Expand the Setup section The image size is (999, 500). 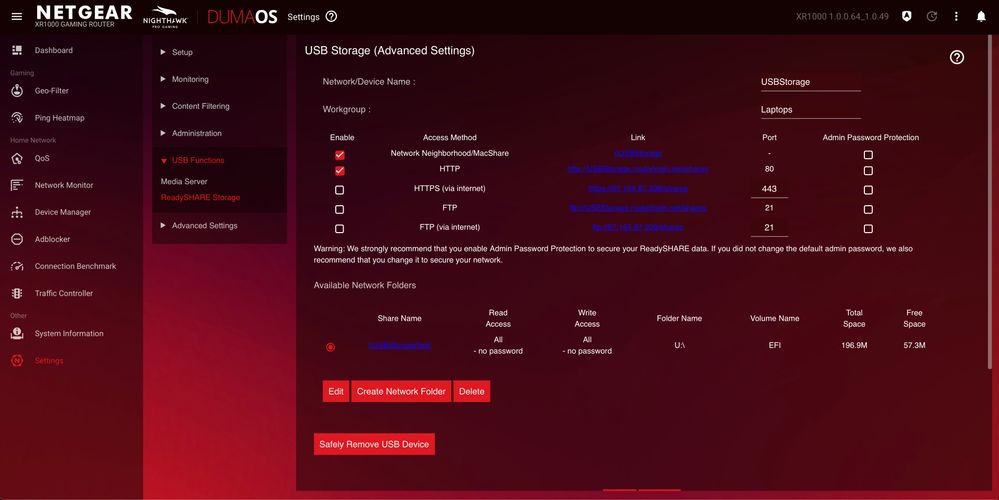(x=182, y=52)
